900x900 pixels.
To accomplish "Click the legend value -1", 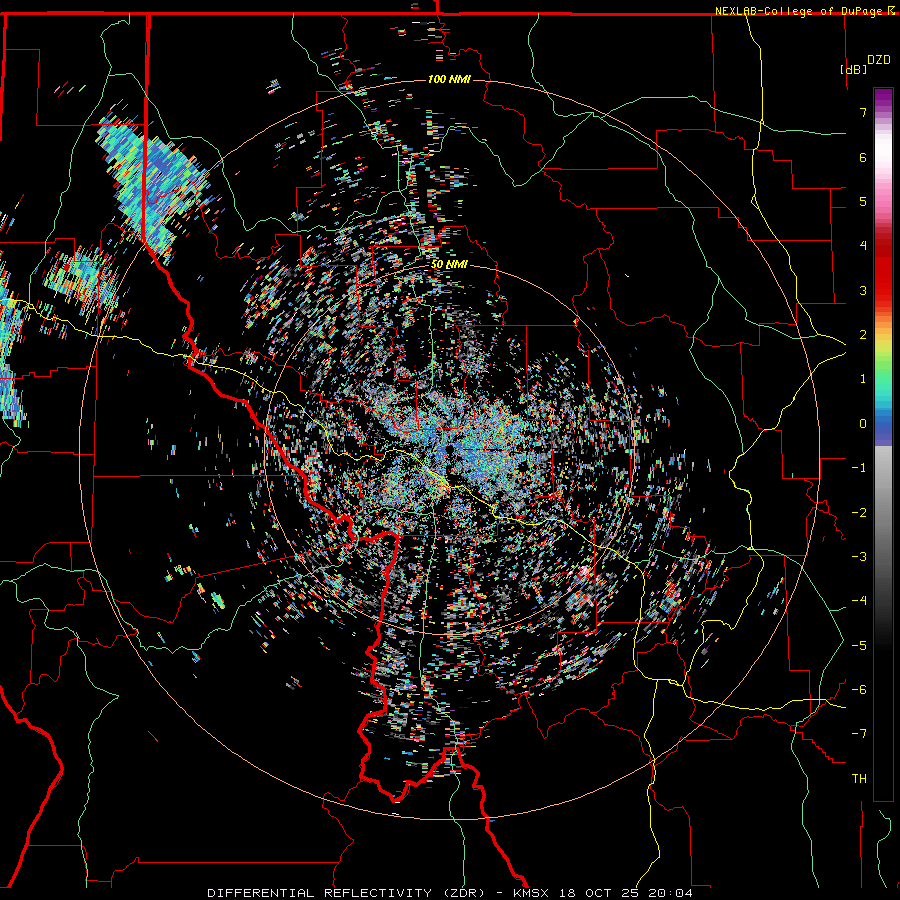I will tap(859, 468).
